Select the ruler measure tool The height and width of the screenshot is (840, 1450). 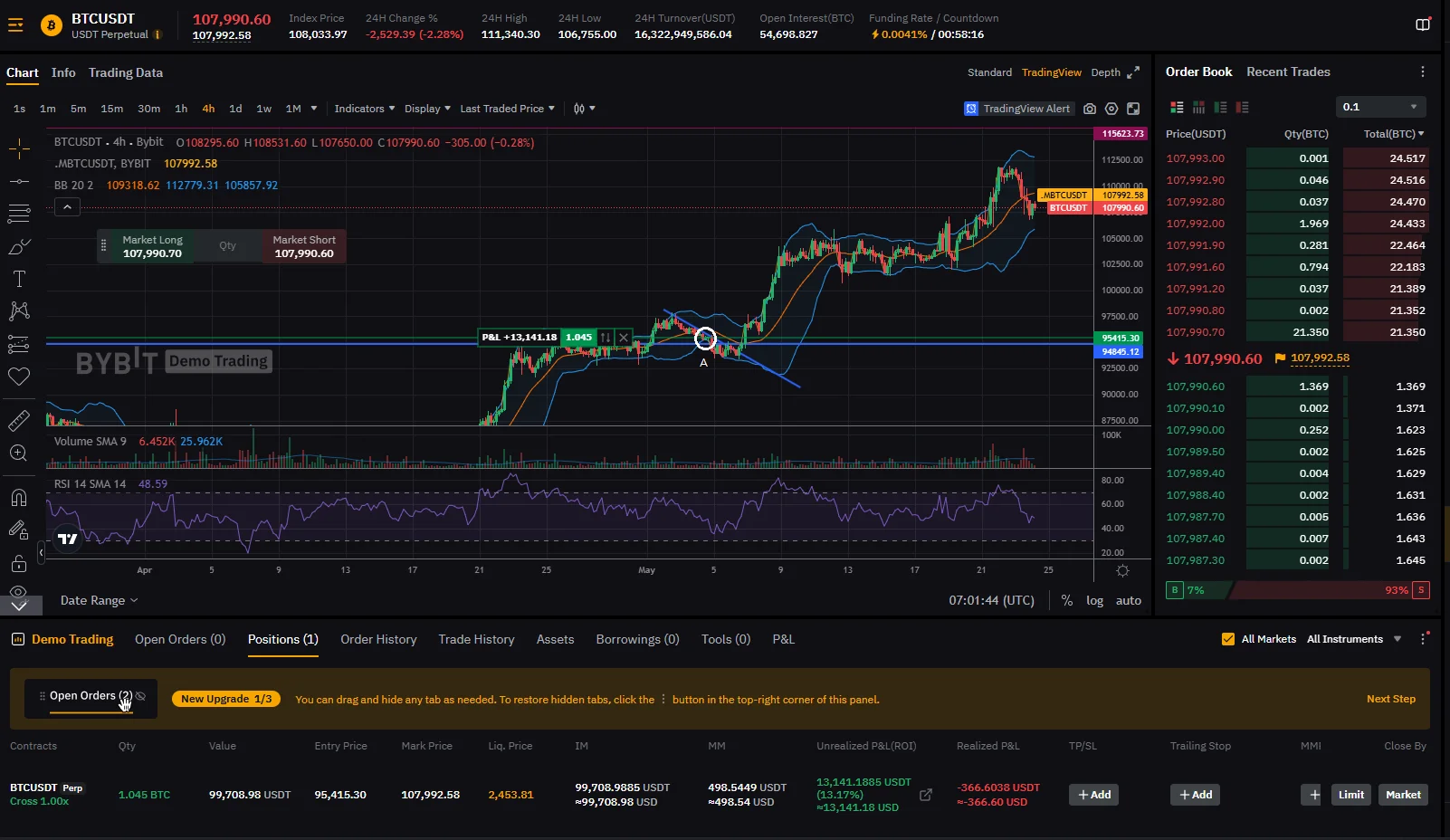[x=19, y=421]
